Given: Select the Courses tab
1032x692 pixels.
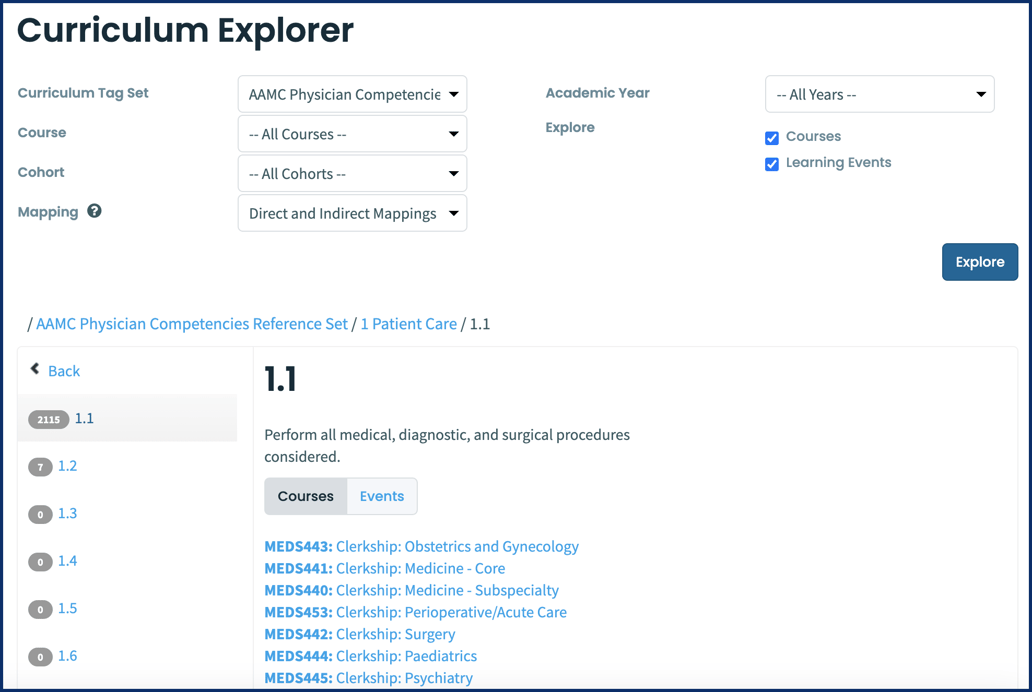Looking at the screenshot, I should (x=305, y=496).
